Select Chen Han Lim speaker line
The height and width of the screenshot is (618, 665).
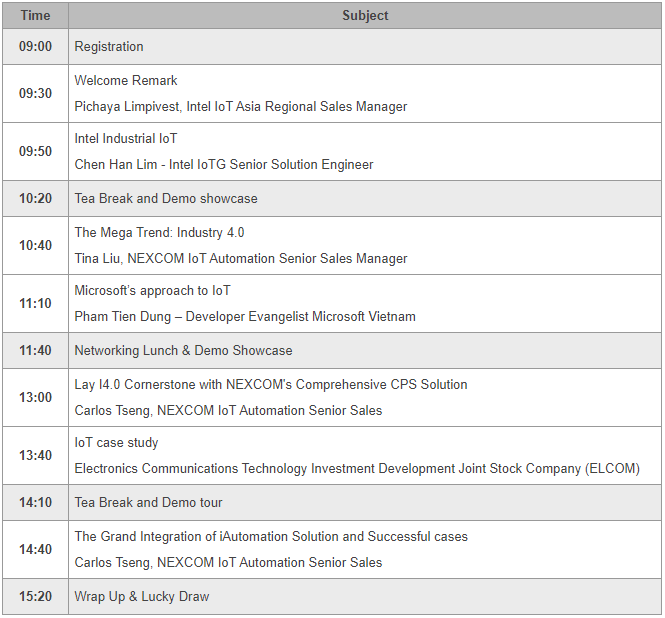[x=224, y=165]
